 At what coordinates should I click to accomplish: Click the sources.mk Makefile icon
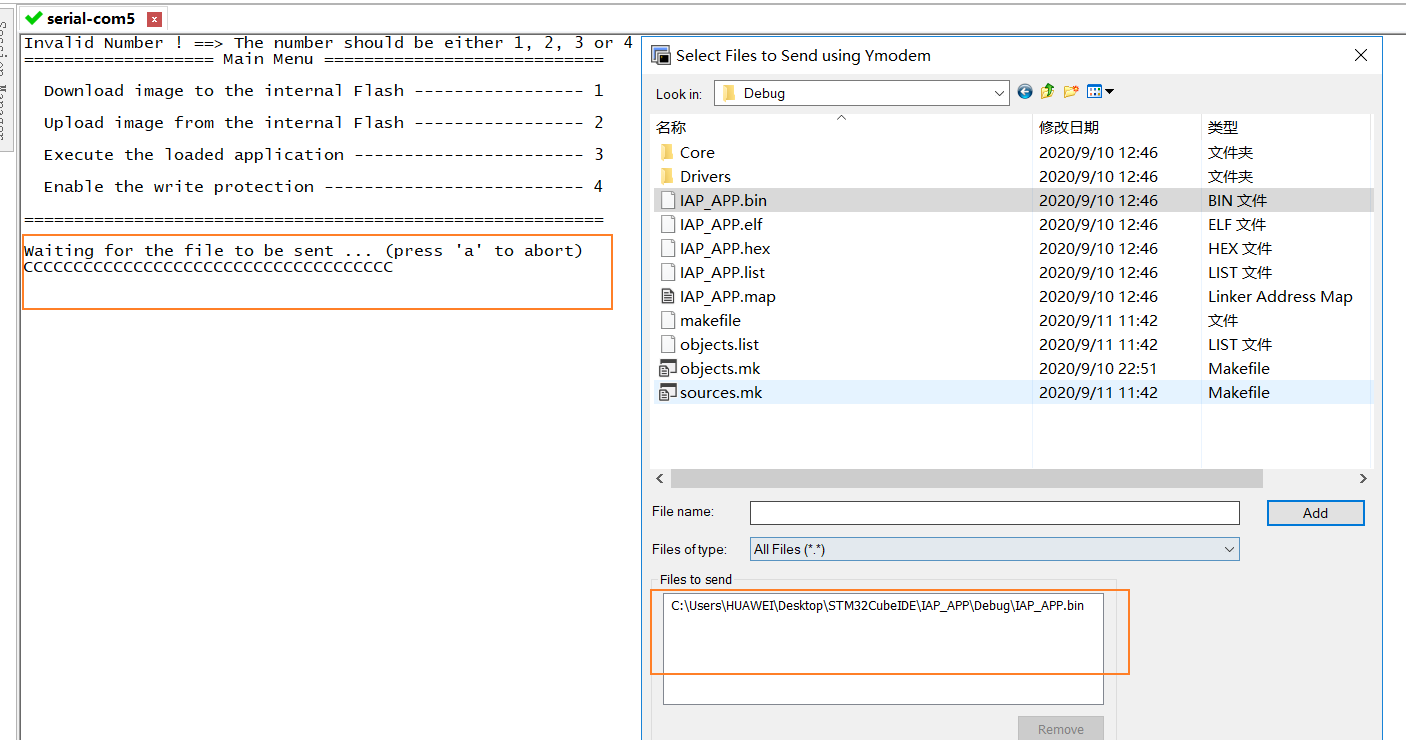point(667,392)
